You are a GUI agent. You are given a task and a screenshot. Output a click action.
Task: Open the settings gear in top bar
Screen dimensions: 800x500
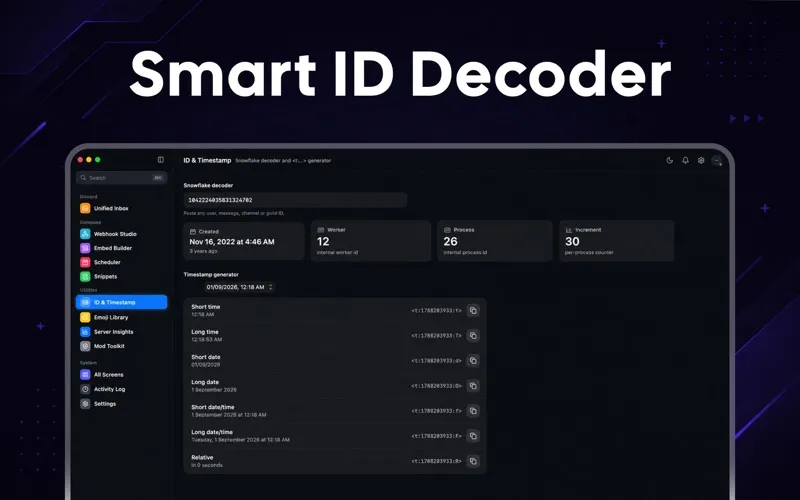pyautogui.click(x=701, y=160)
